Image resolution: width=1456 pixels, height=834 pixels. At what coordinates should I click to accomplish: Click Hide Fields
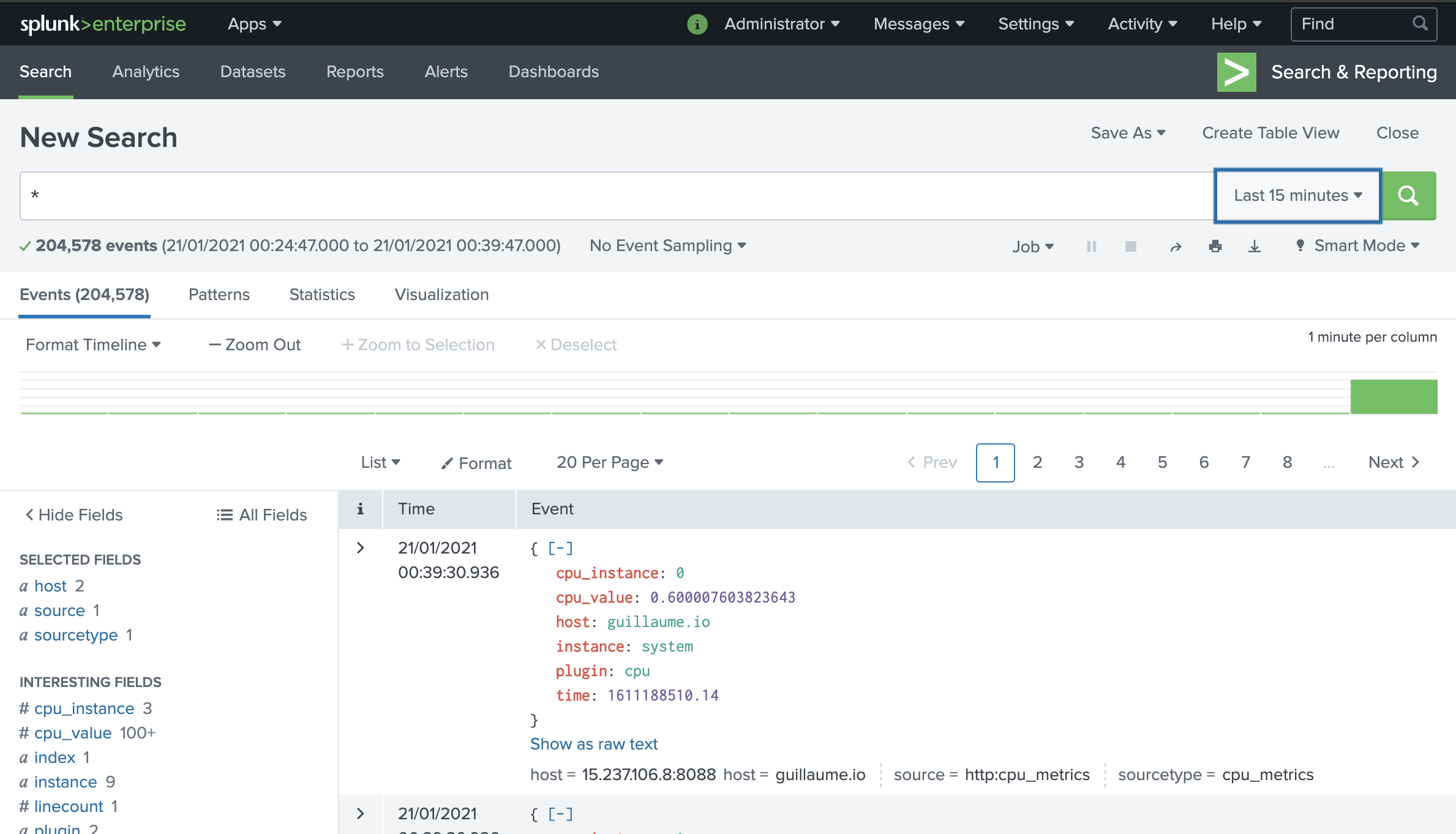click(x=73, y=515)
